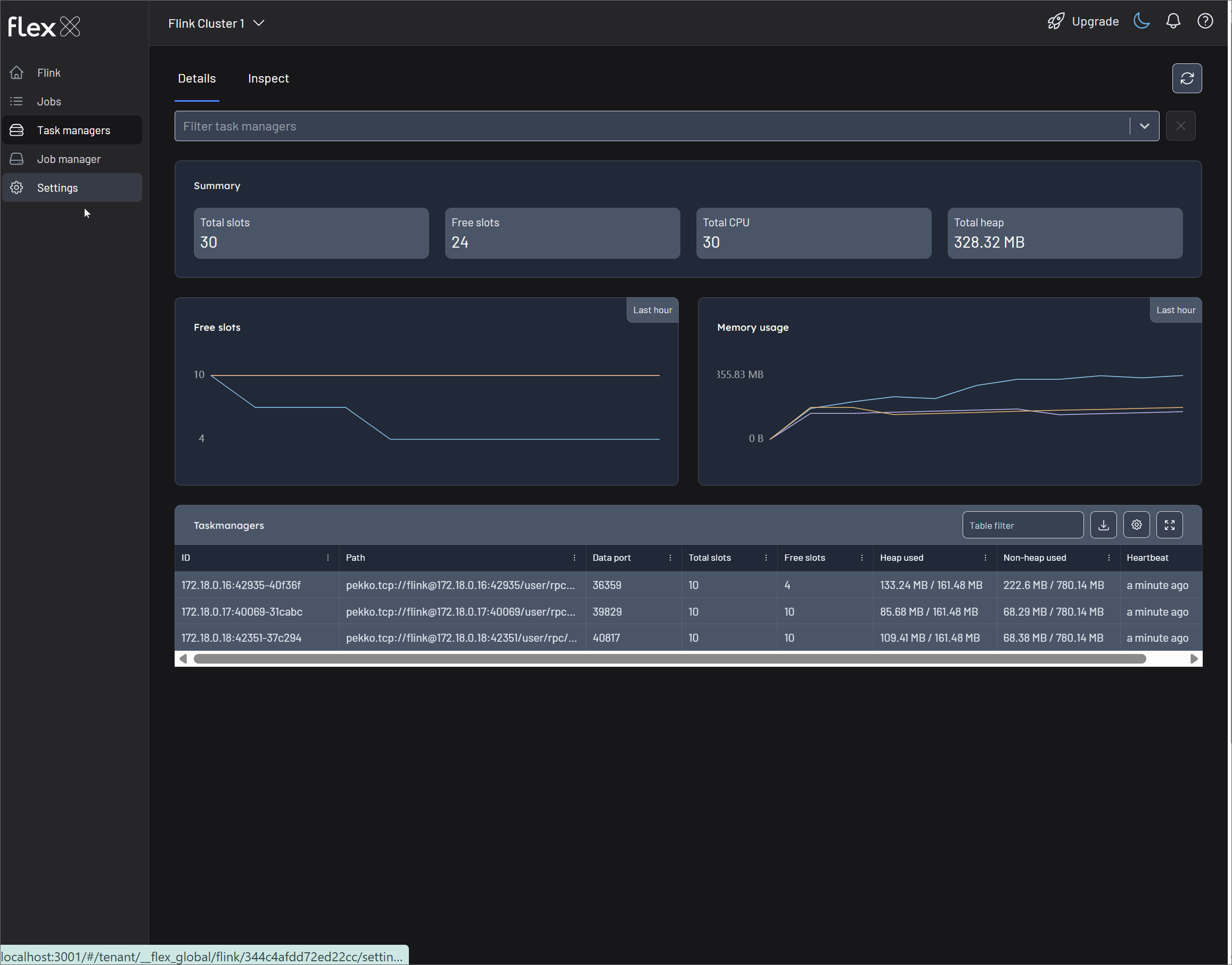Viewport: 1232px width, 965px height.
Task: Click the Job manager drive icon
Action: [17, 159]
